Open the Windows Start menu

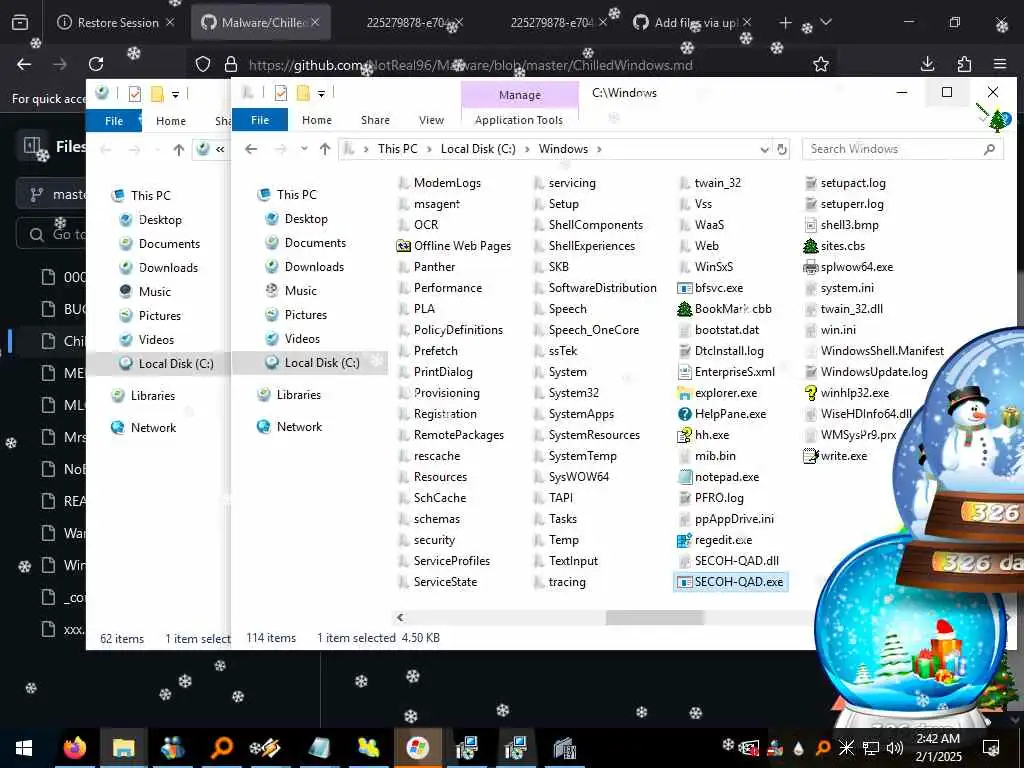pos(24,748)
